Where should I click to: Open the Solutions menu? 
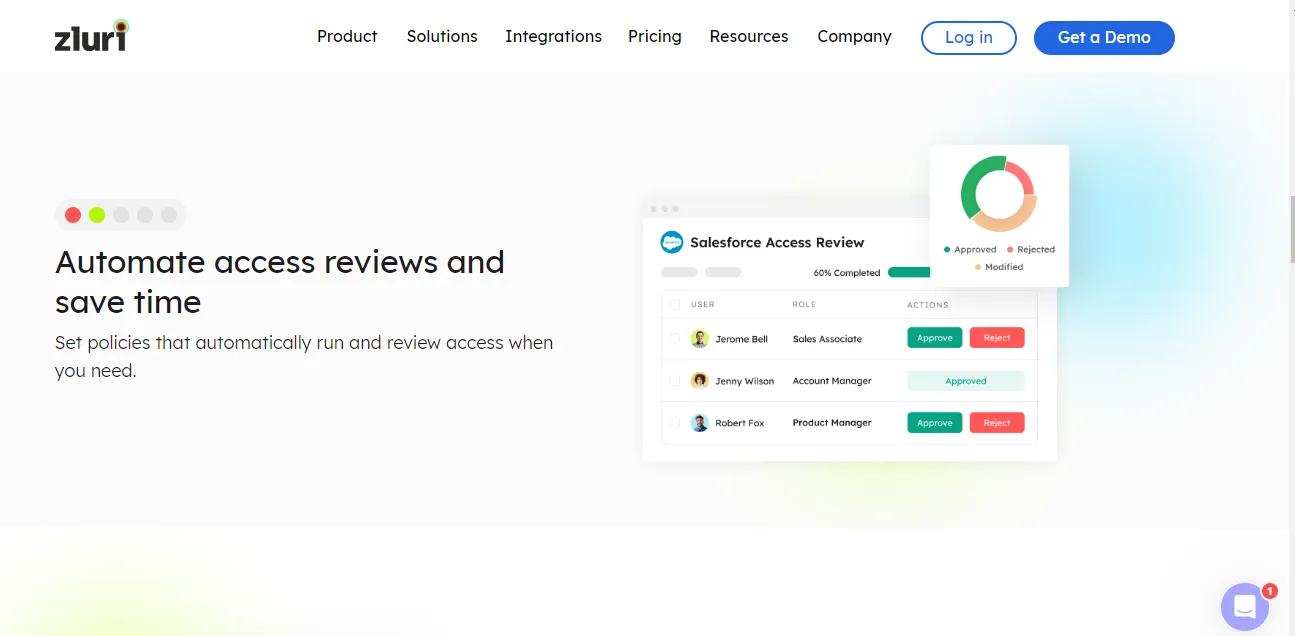click(442, 36)
